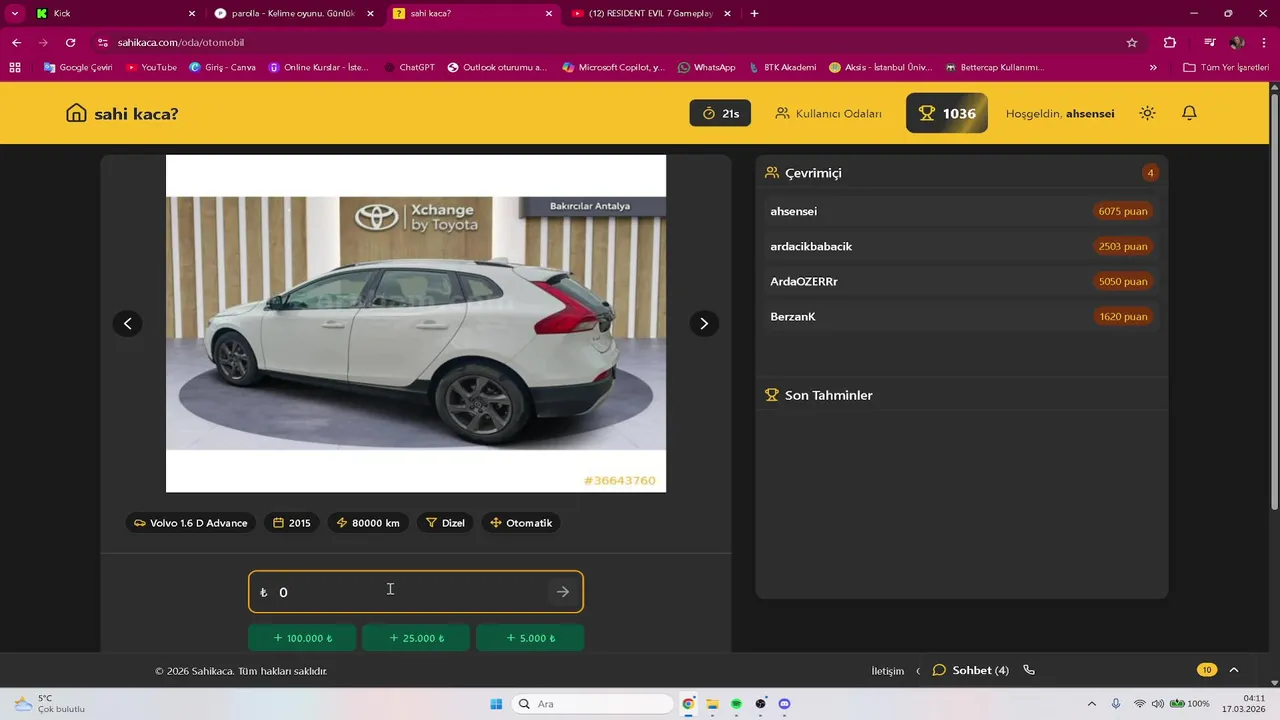Open Chrome from the taskbar
This screenshot has width=1280, height=720.
[x=688, y=704]
